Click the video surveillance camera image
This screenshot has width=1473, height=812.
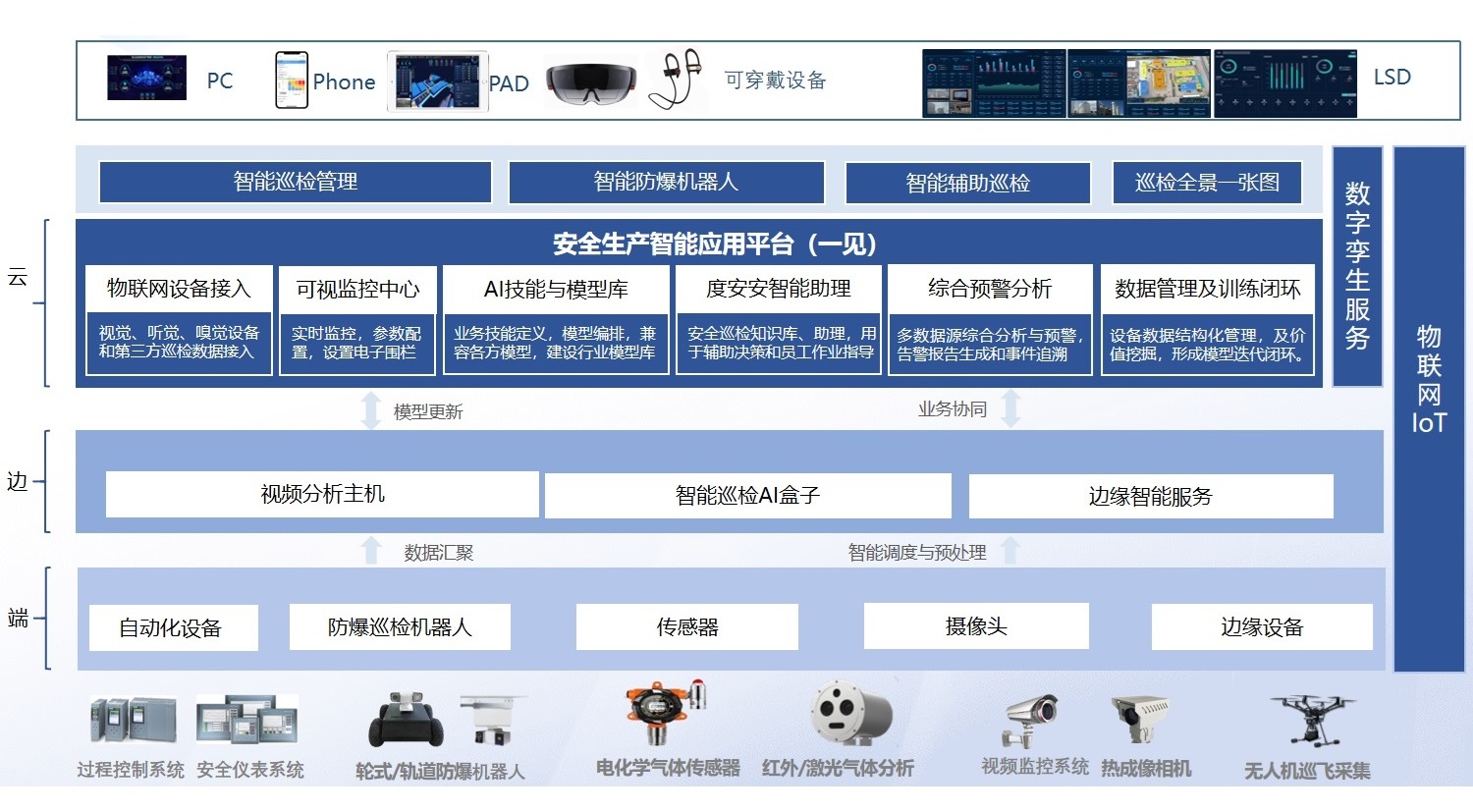pos(1031,722)
